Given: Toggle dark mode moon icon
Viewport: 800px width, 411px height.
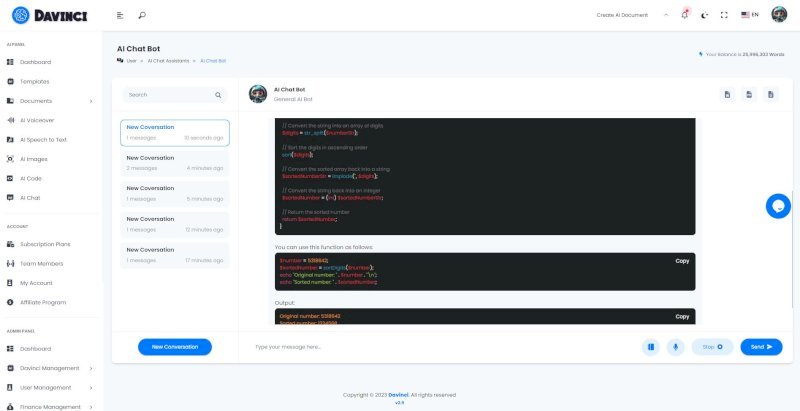Looking at the screenshot, I should (705, 15).
